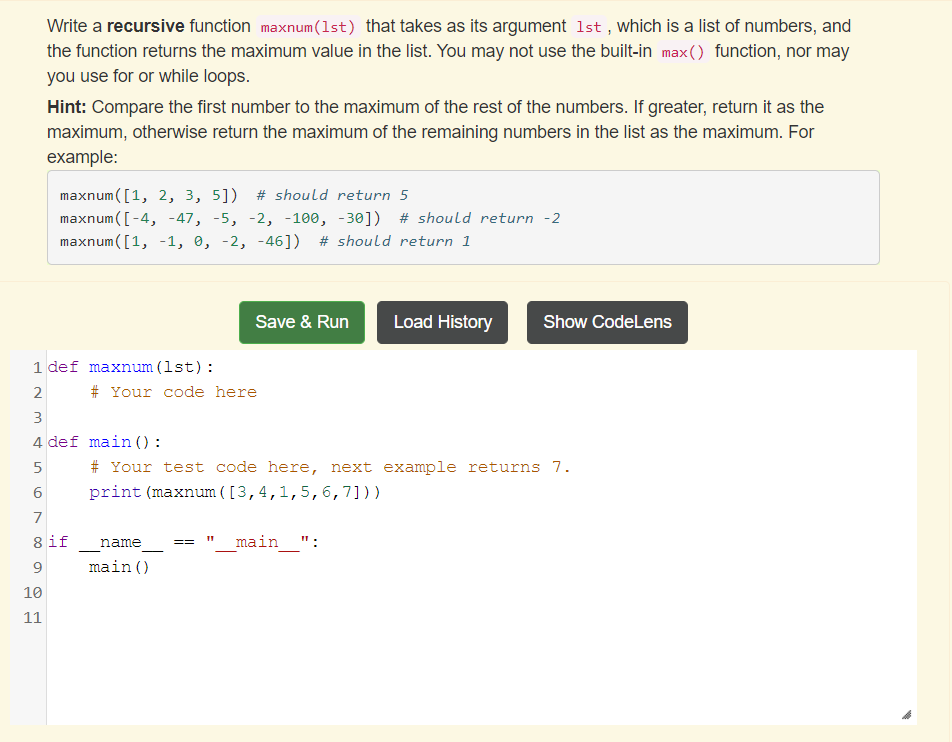
Task: Place cursor on '# Your code here' line
Action: (173, 392)
